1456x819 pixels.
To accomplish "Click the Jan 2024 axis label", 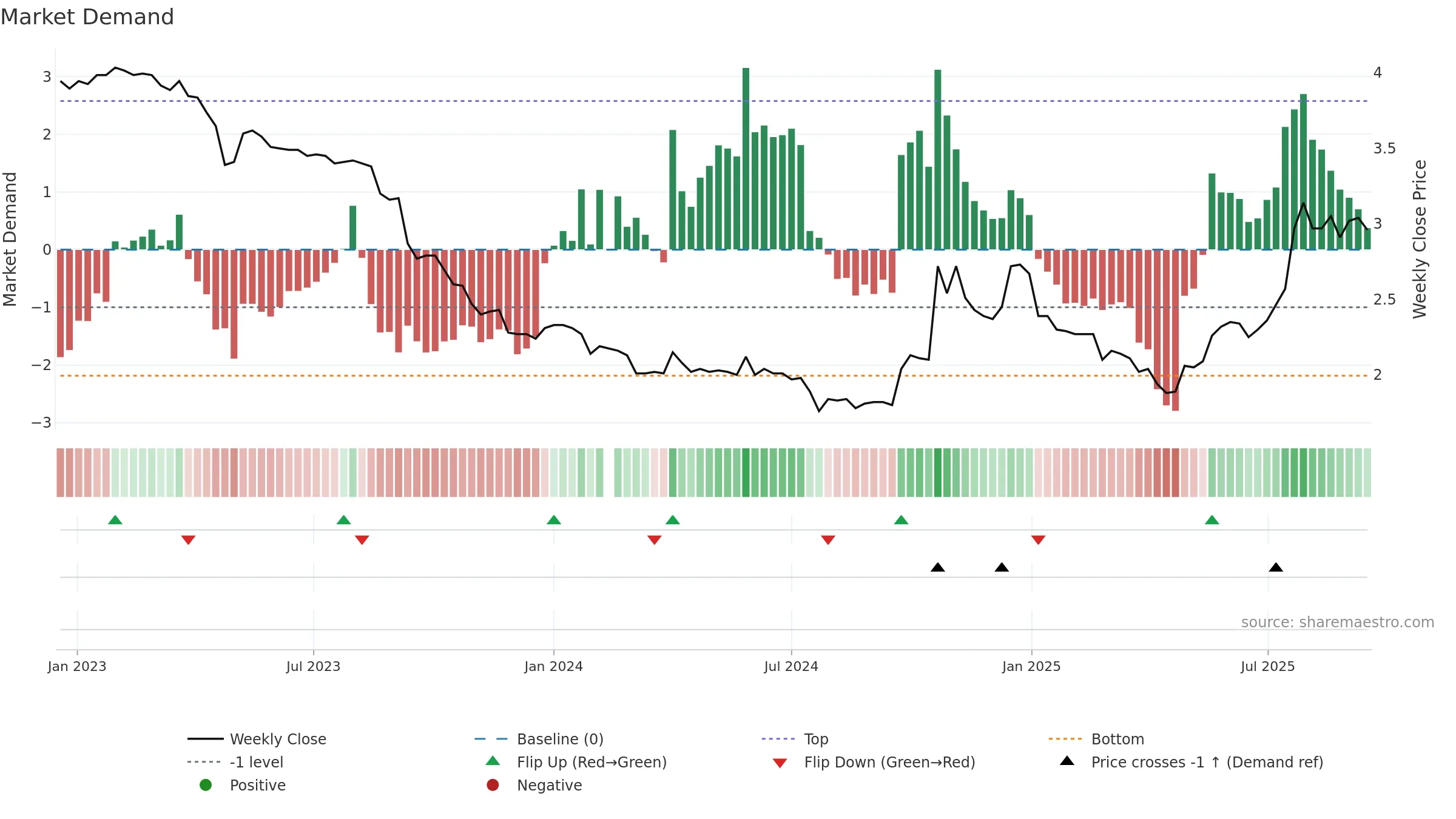I will (x=554, y=667).
